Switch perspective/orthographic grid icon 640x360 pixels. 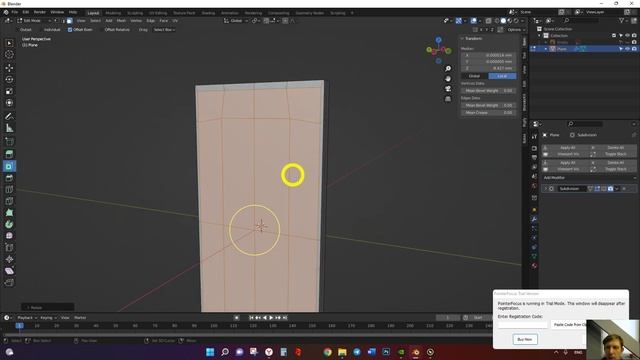click(x=448, y=99)
